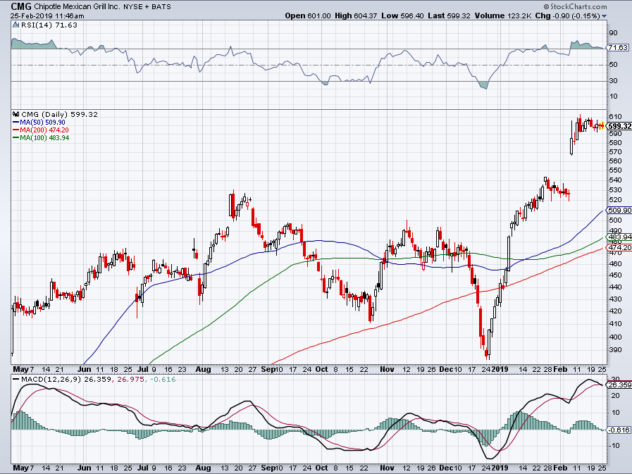Viewport: 632px width, 474px height.
Task: Click the 474.20 red MA tag on price axis
Action: pos(620,247)
